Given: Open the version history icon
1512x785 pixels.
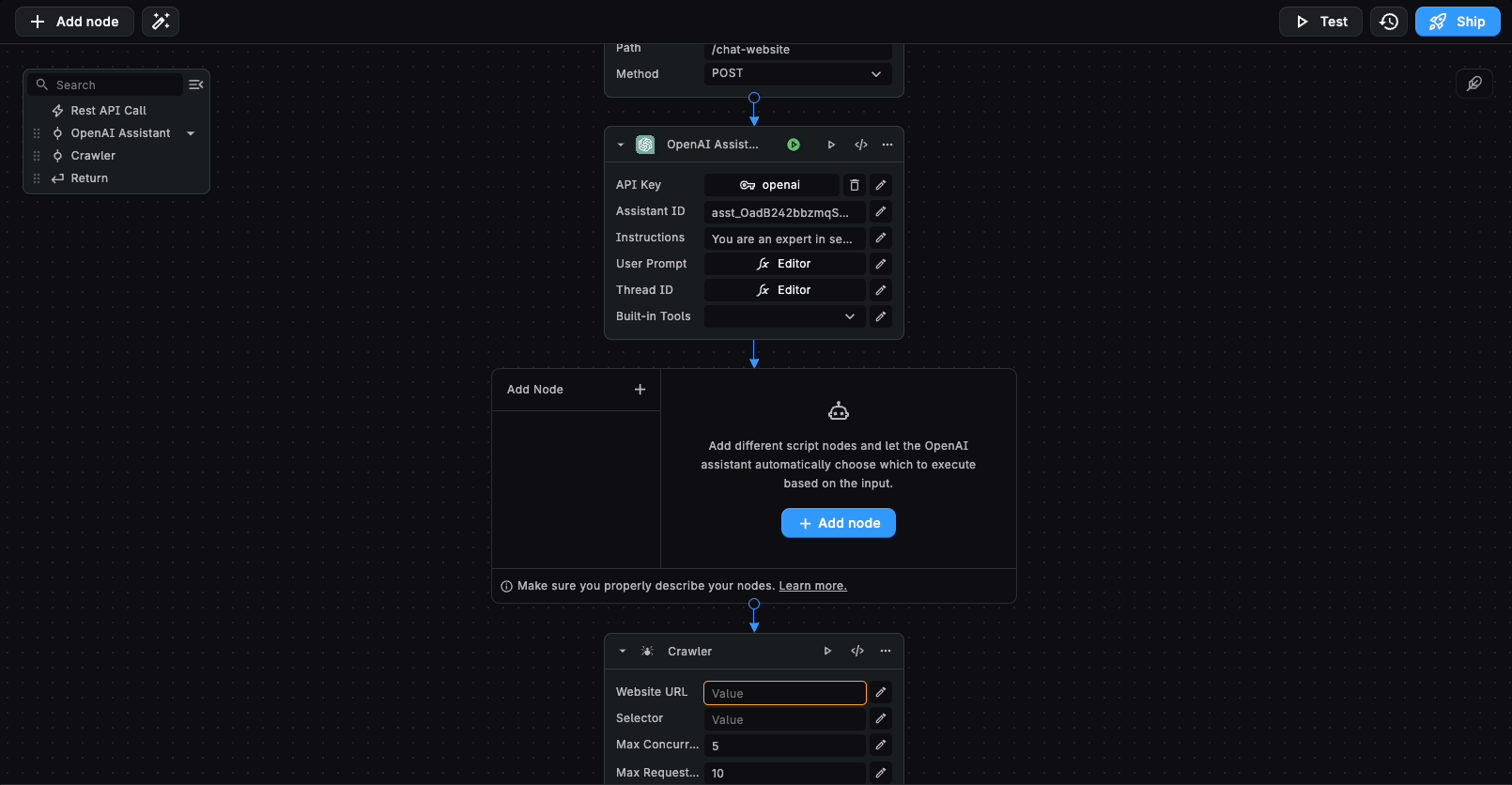Looking at the screenshot, I should pyautogui.click(x=1389, y=22).
